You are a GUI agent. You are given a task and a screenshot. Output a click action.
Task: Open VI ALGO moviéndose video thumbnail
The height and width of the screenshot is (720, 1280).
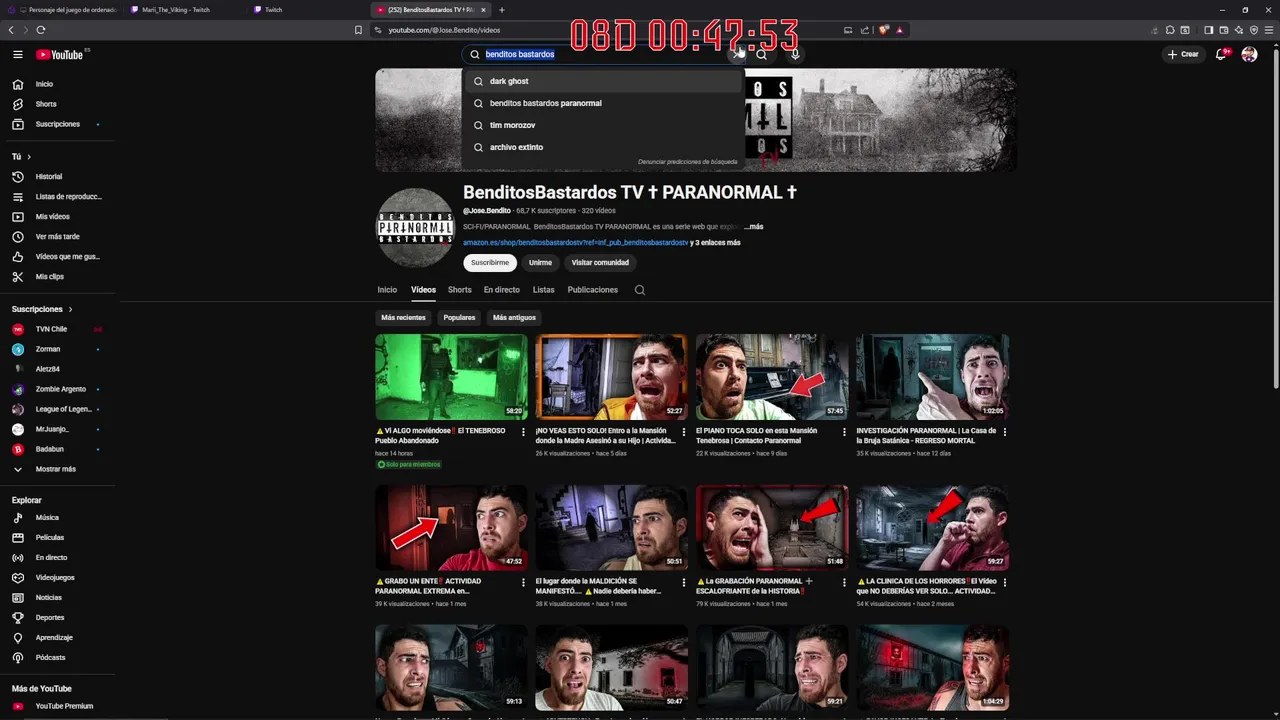click(x=451, y=377)
